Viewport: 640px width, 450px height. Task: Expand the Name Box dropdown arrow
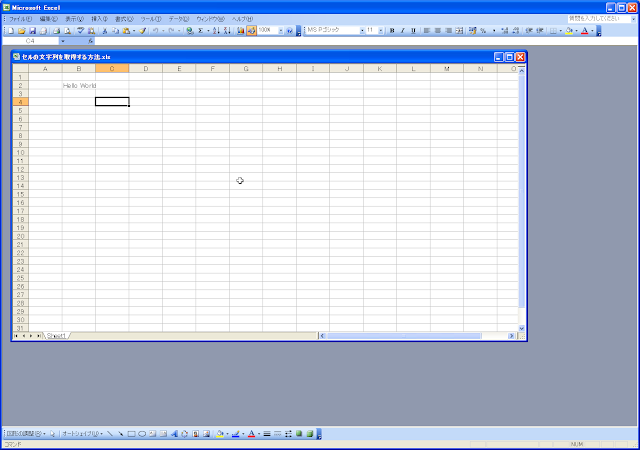pos(62,41)
